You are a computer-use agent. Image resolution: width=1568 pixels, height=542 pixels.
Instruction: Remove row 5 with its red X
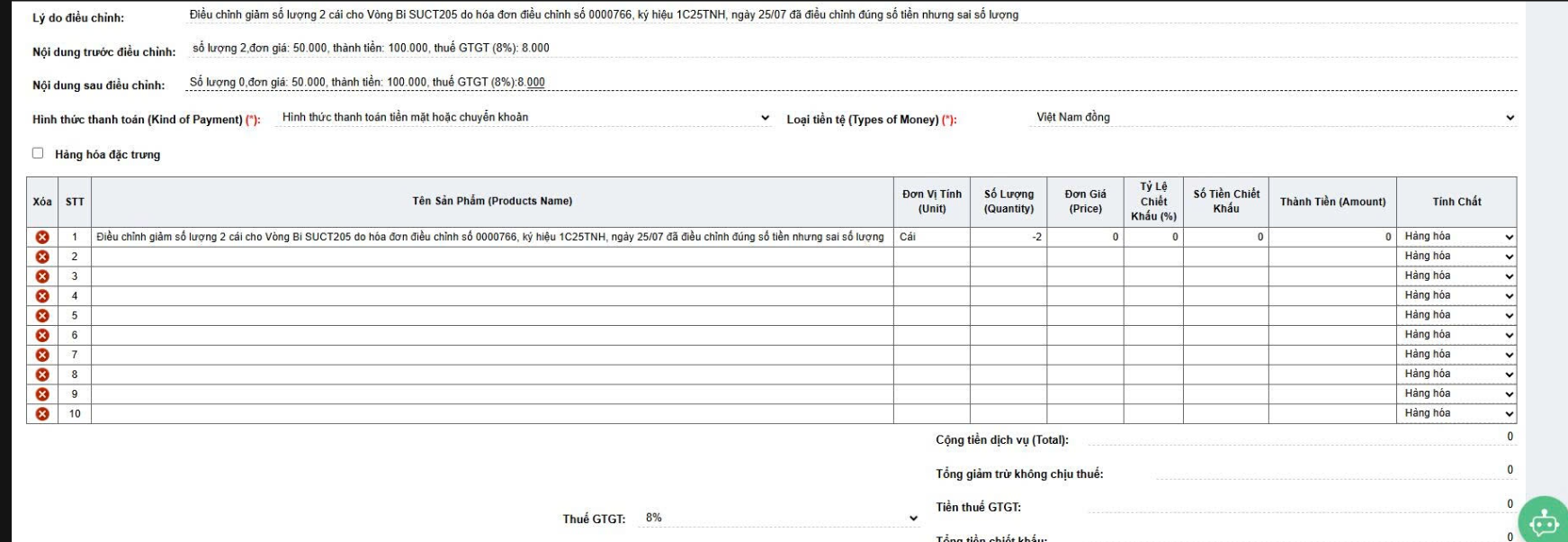coord(42,316)
